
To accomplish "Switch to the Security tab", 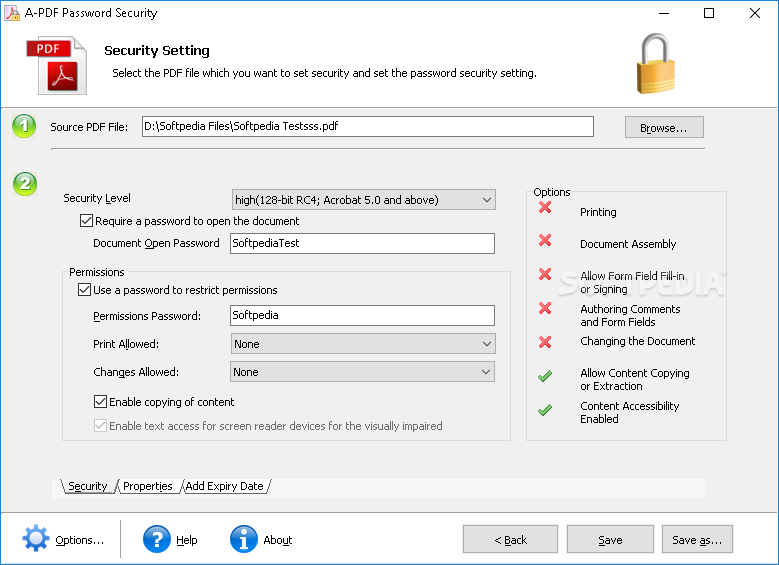I will pyautogui.click(x=88, y=486).
